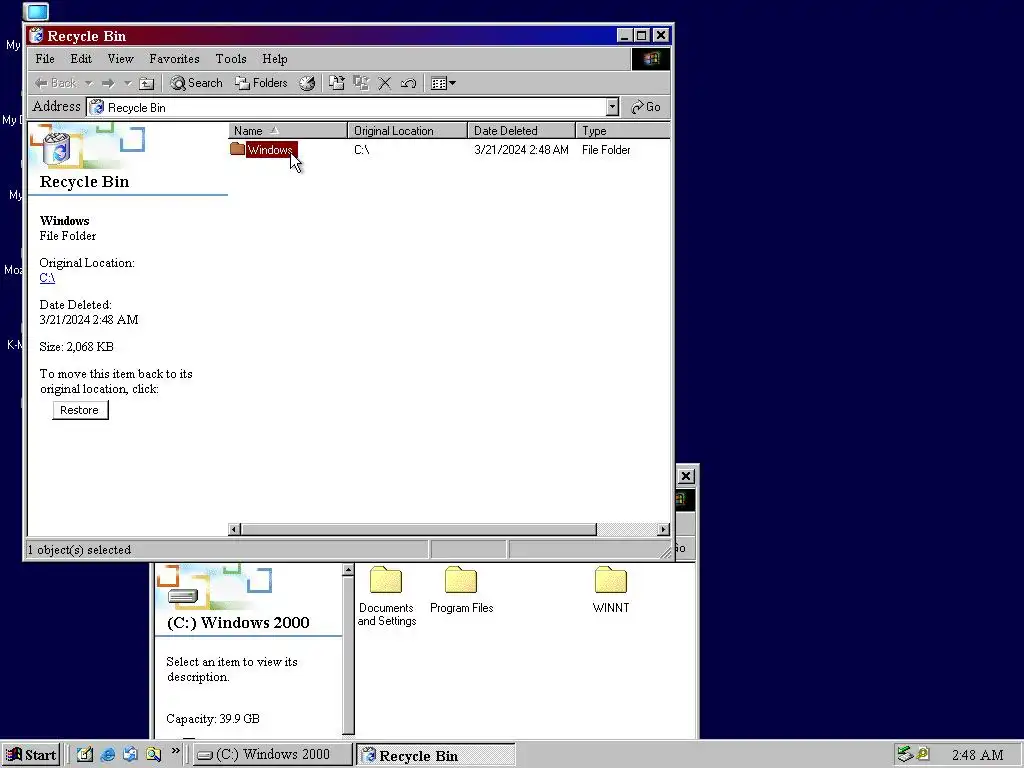Switch to (C:) Windows 2000 taskbar button

(272, 755)
